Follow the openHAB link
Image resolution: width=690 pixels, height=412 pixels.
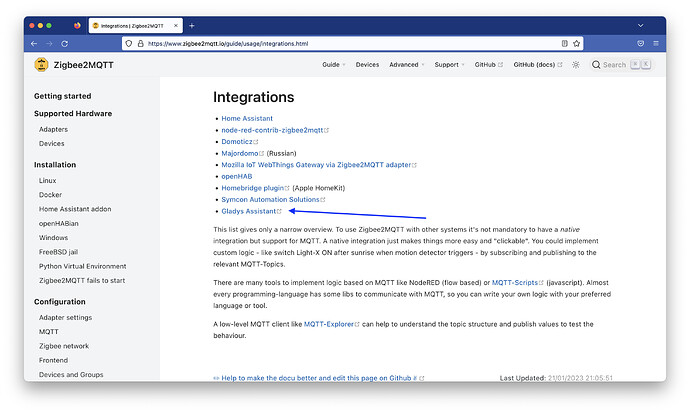click(237, 176)
